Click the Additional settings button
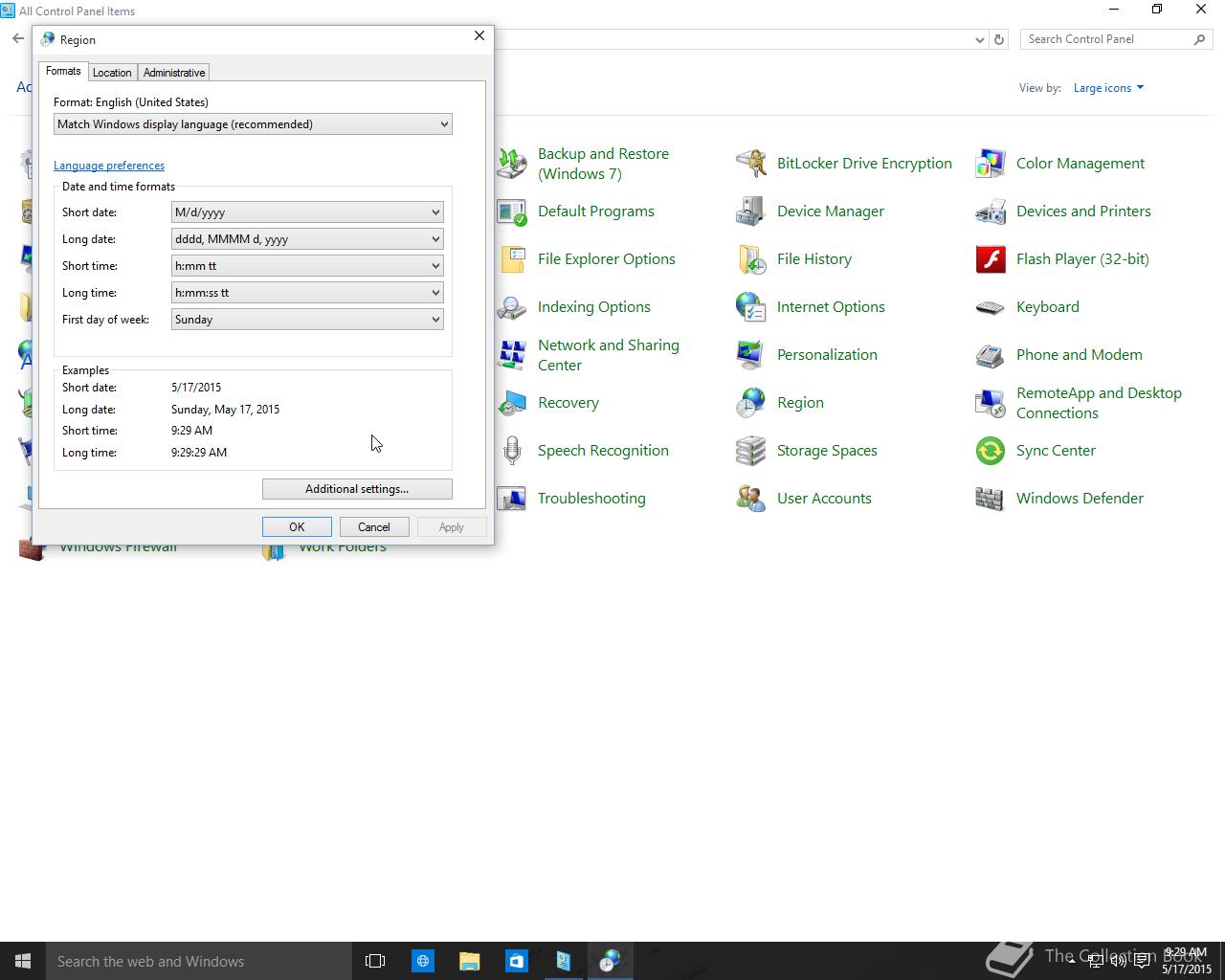The width and height of the screenshot is (1225, 980). click(357, 489)
